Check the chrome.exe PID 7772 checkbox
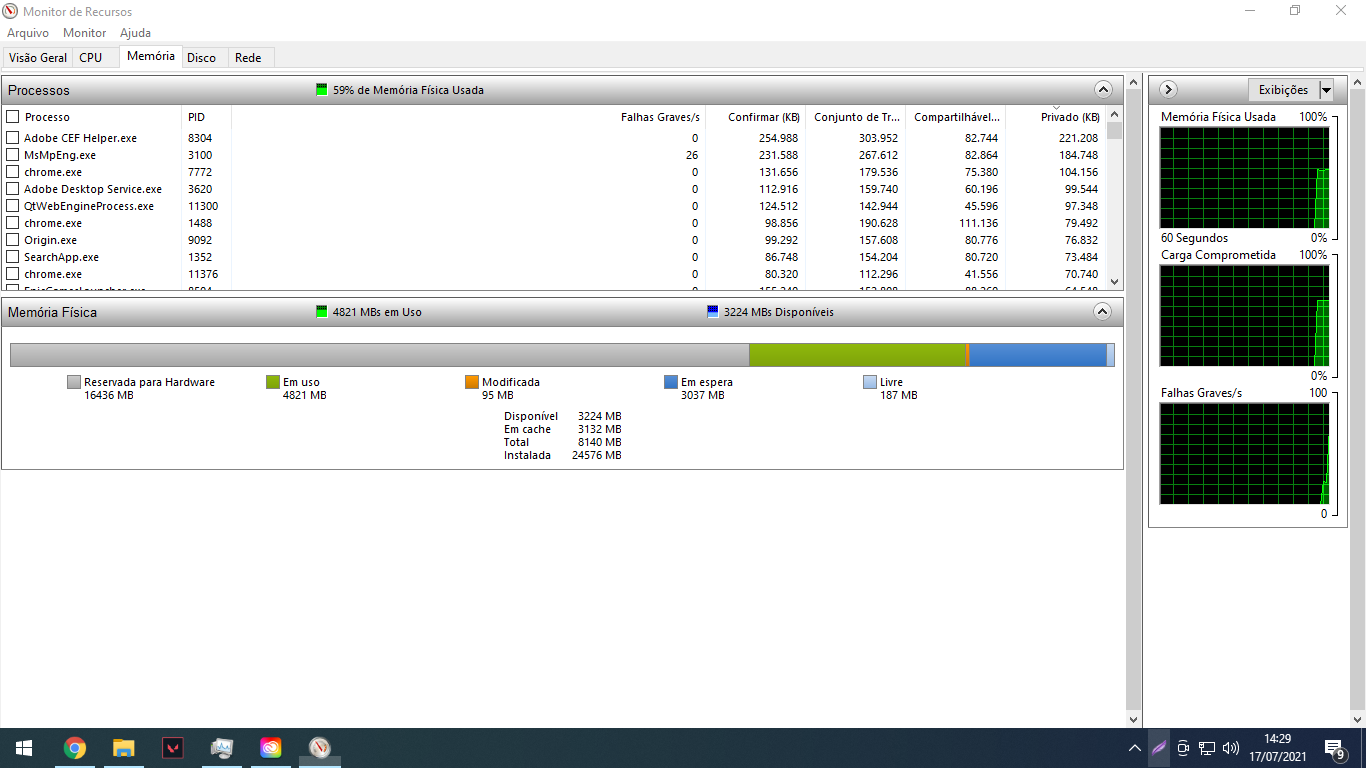The width and height of the screenshot is (1366, 768). click(13, 172)
